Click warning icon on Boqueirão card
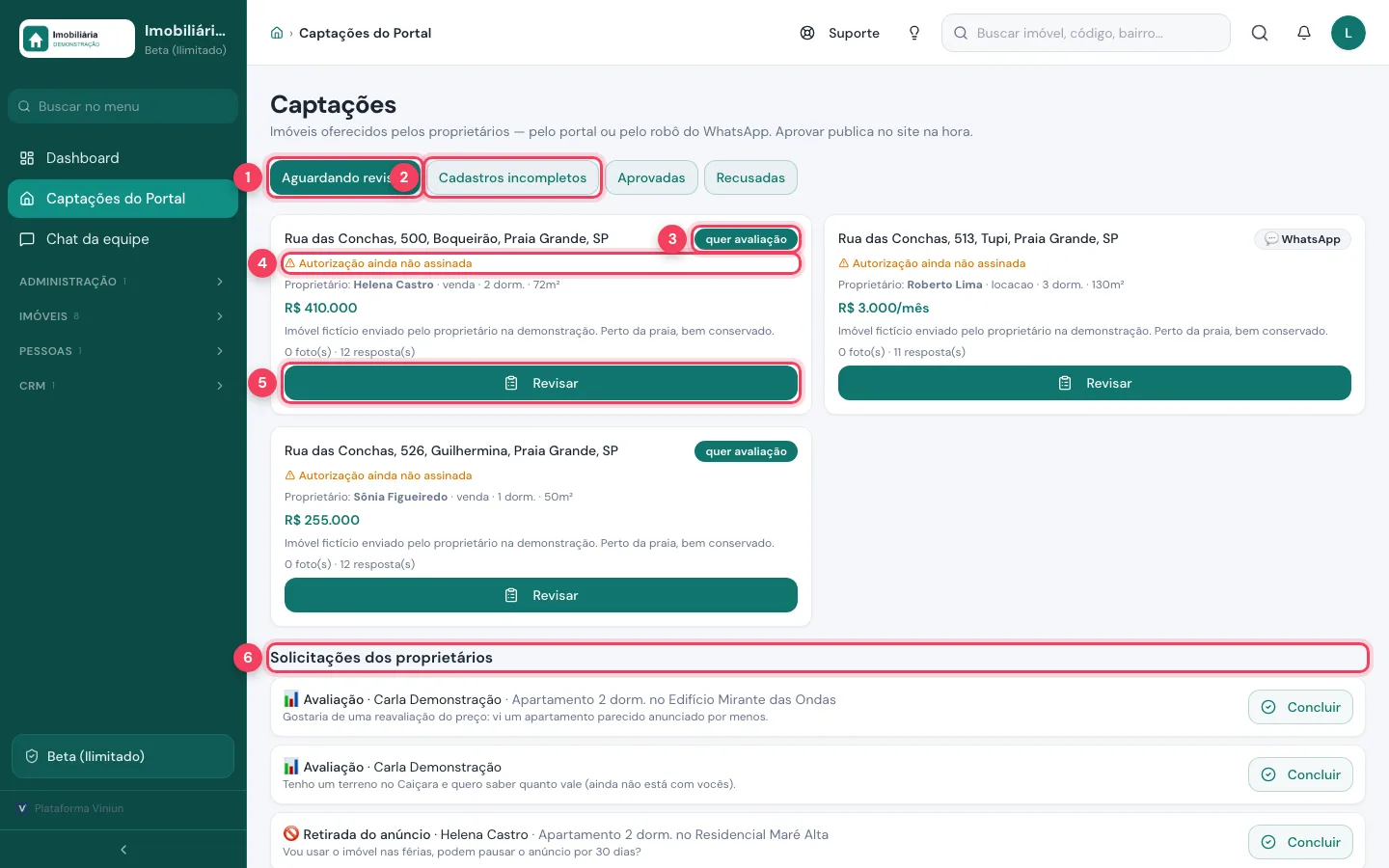Screen dimensions: 1389x868 pos(289,263)
